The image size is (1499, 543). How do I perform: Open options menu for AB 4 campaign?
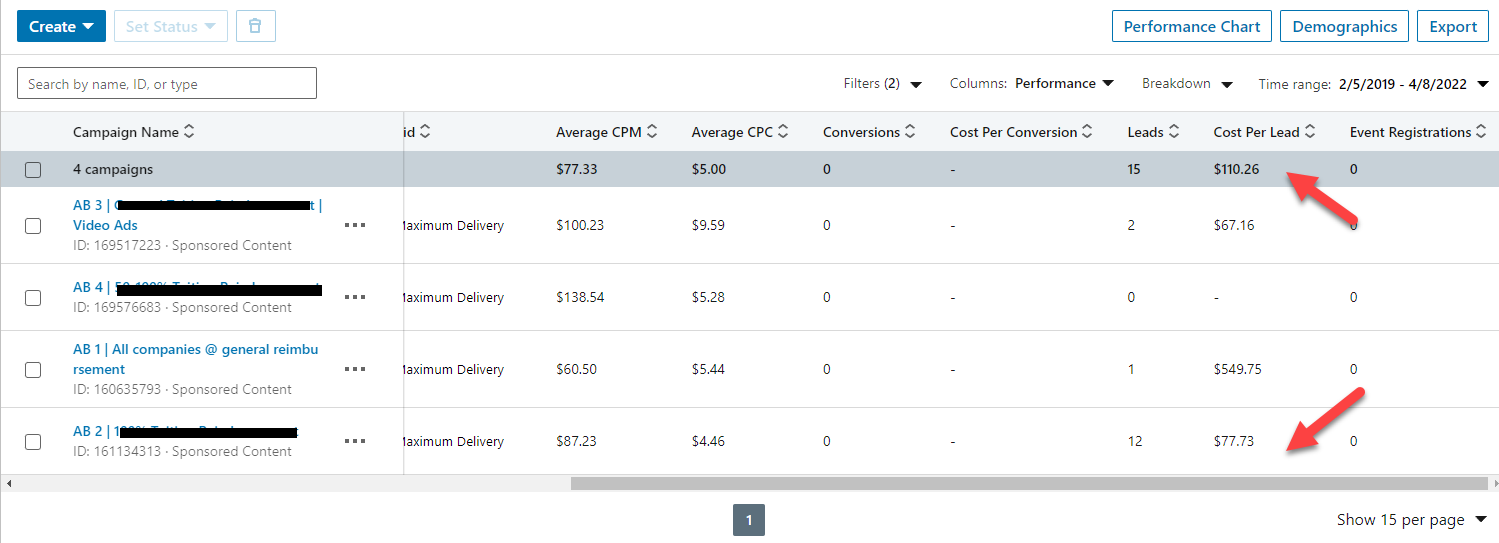pyautogui.click(x=355, y=297)
